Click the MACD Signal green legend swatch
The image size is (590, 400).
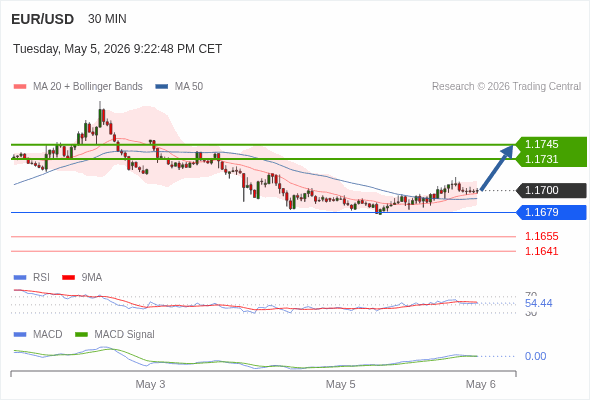click(x=81, y=335)
